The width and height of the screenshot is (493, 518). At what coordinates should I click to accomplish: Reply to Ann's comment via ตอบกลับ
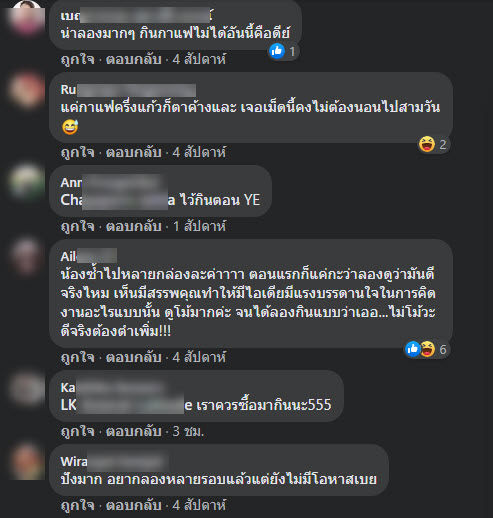[x=134, y=226]
